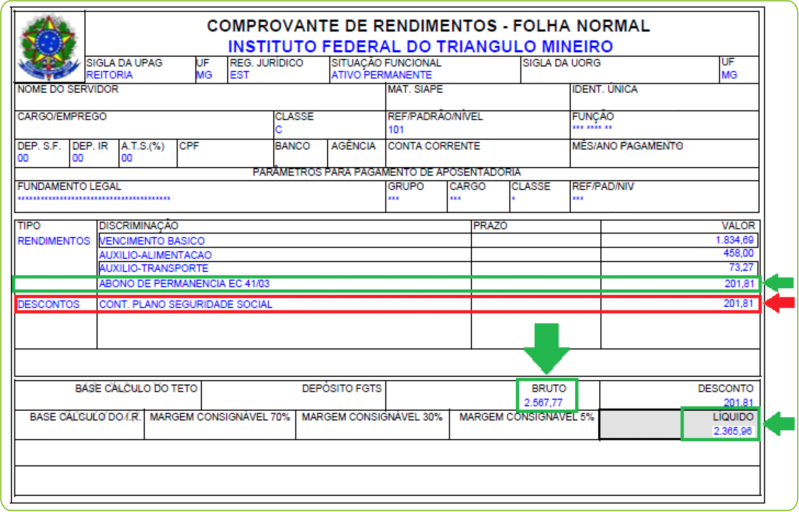Select the amount "73,27"
This screenshot has width=799, height=512.
coord(741,267)
